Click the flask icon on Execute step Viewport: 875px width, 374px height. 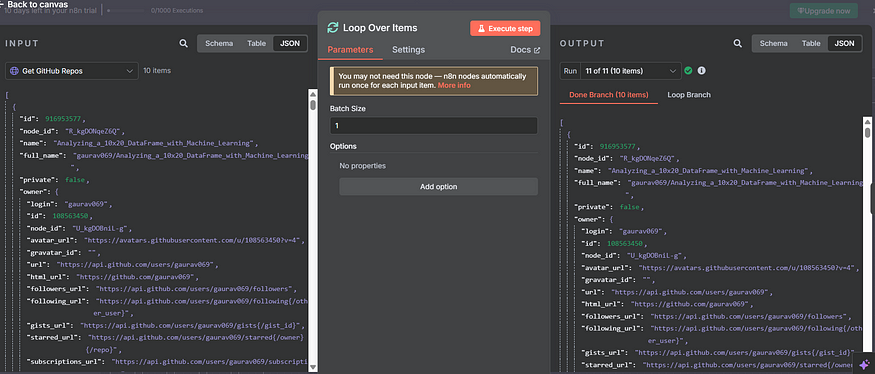coord(481,28)
